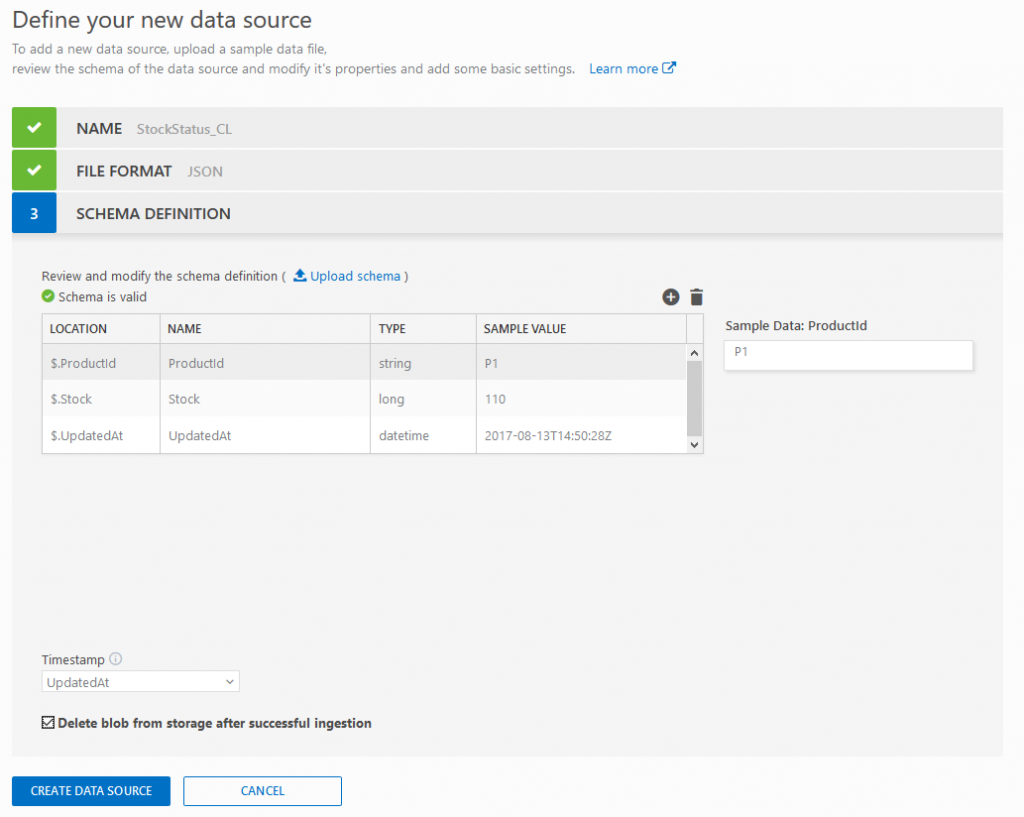Click the CREATE DATA SOURCE button
Screen dimensions: 1024x817
click(90, 791)
